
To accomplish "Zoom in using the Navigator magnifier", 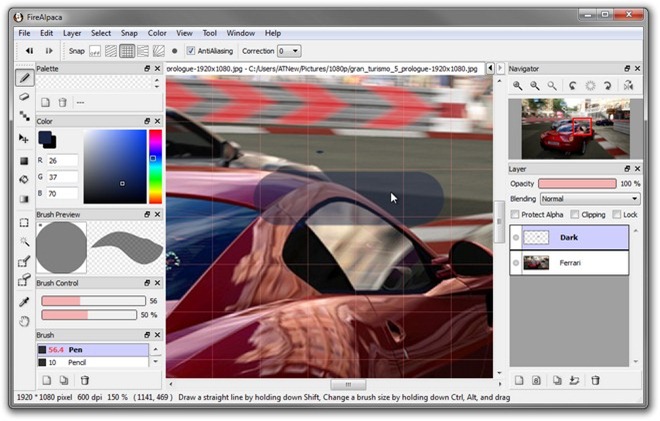I will [518, 86].
